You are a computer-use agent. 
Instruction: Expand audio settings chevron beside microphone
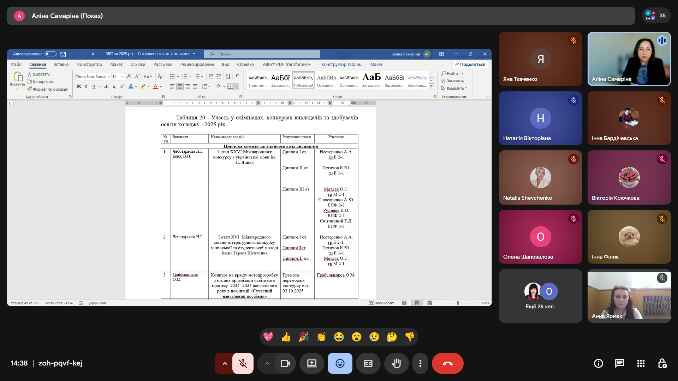[224, 364]
